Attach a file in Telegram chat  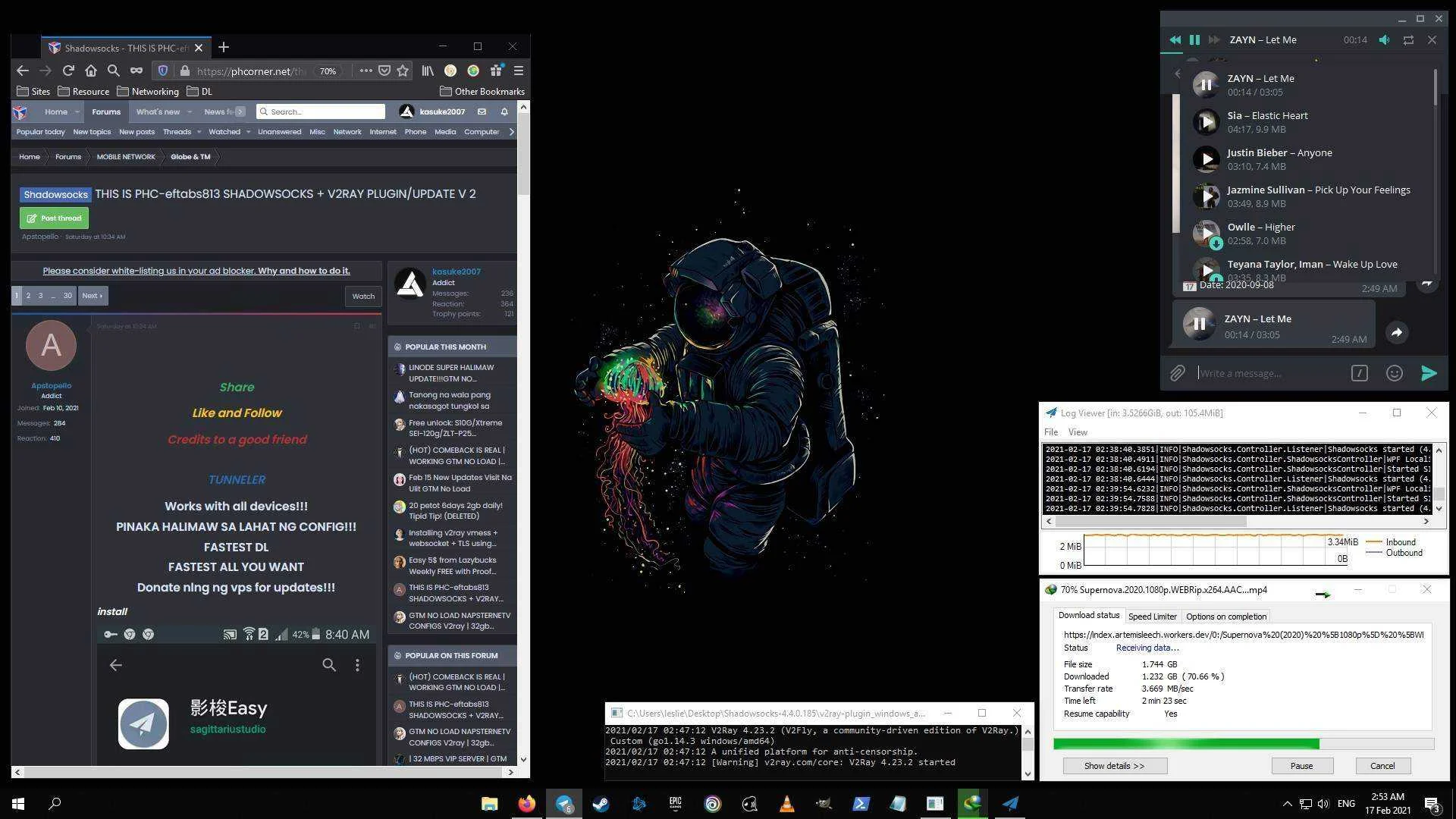pyautogui.click(x=1177, y=373)
